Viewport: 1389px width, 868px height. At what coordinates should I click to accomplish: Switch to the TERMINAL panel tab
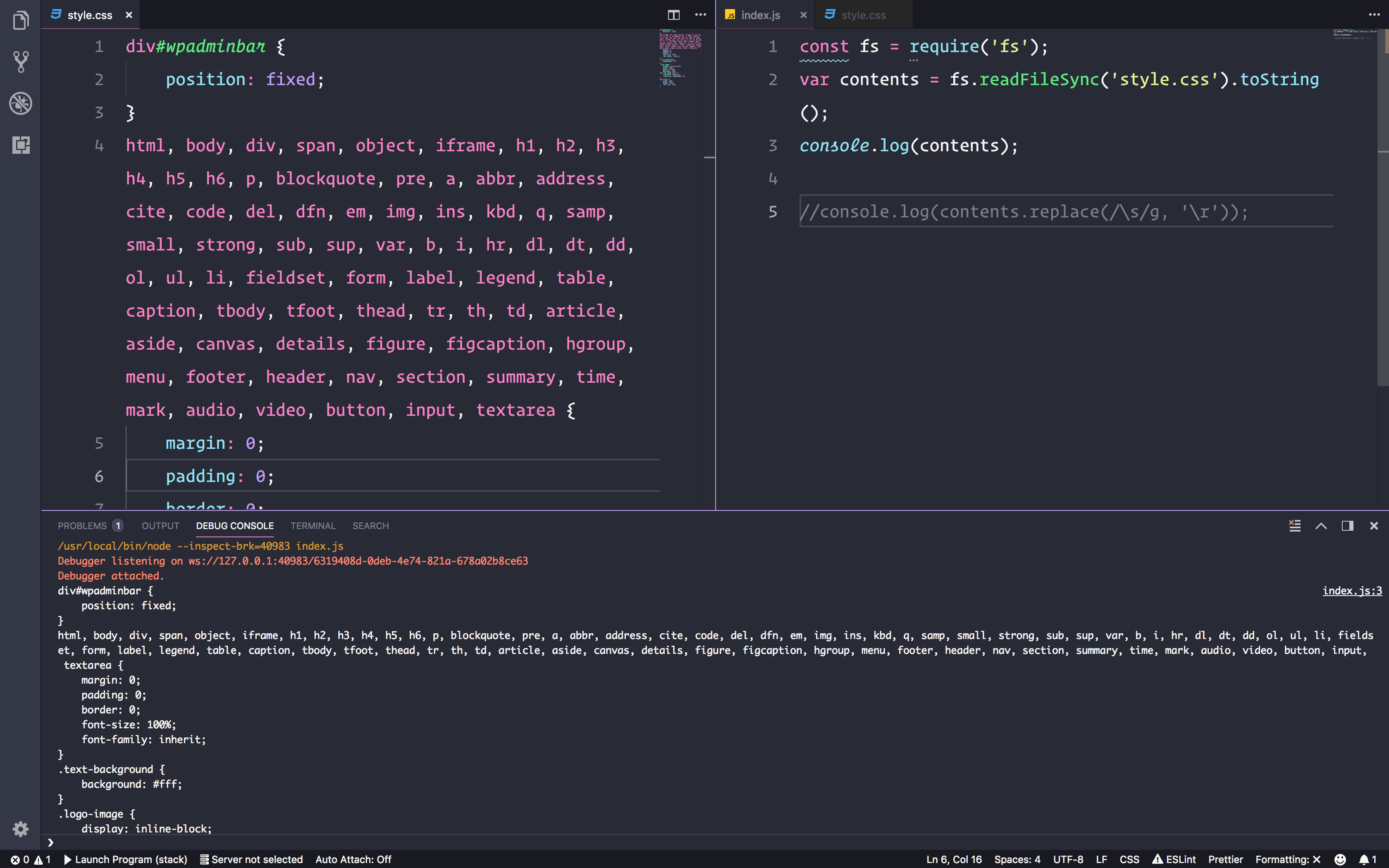pos(313,526)
